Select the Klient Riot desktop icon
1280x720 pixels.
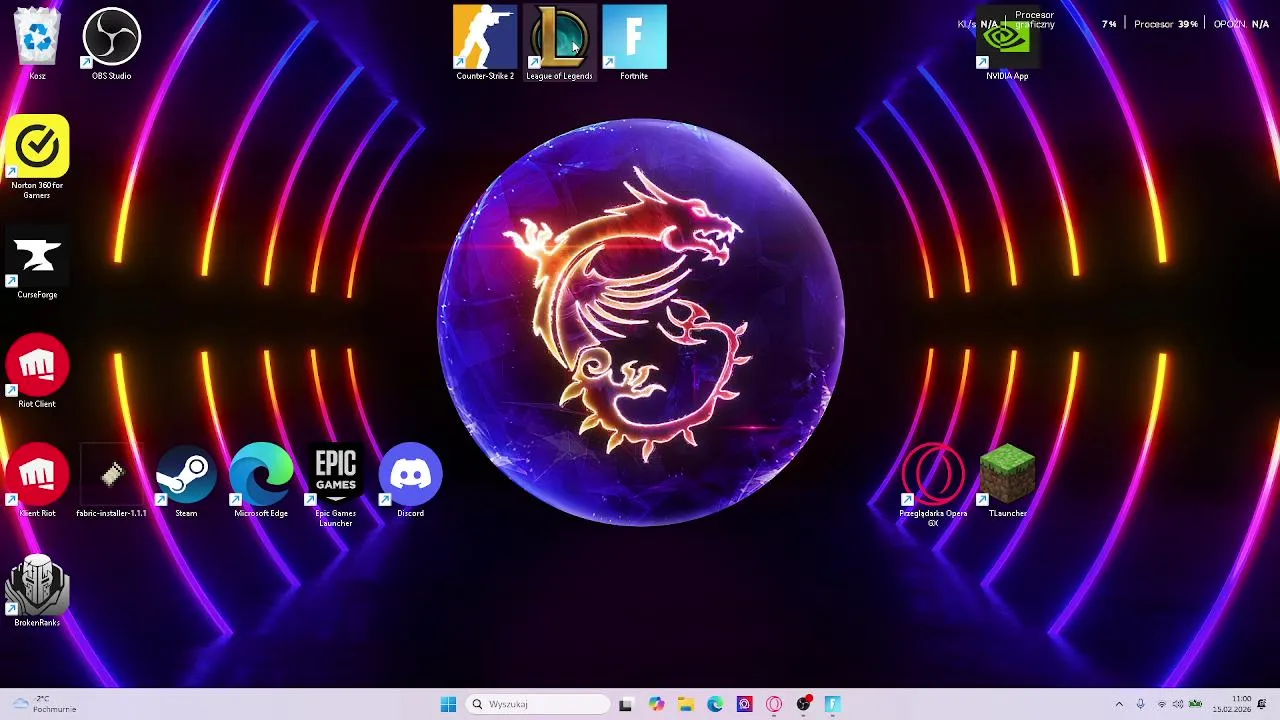(x=37, y=480)
